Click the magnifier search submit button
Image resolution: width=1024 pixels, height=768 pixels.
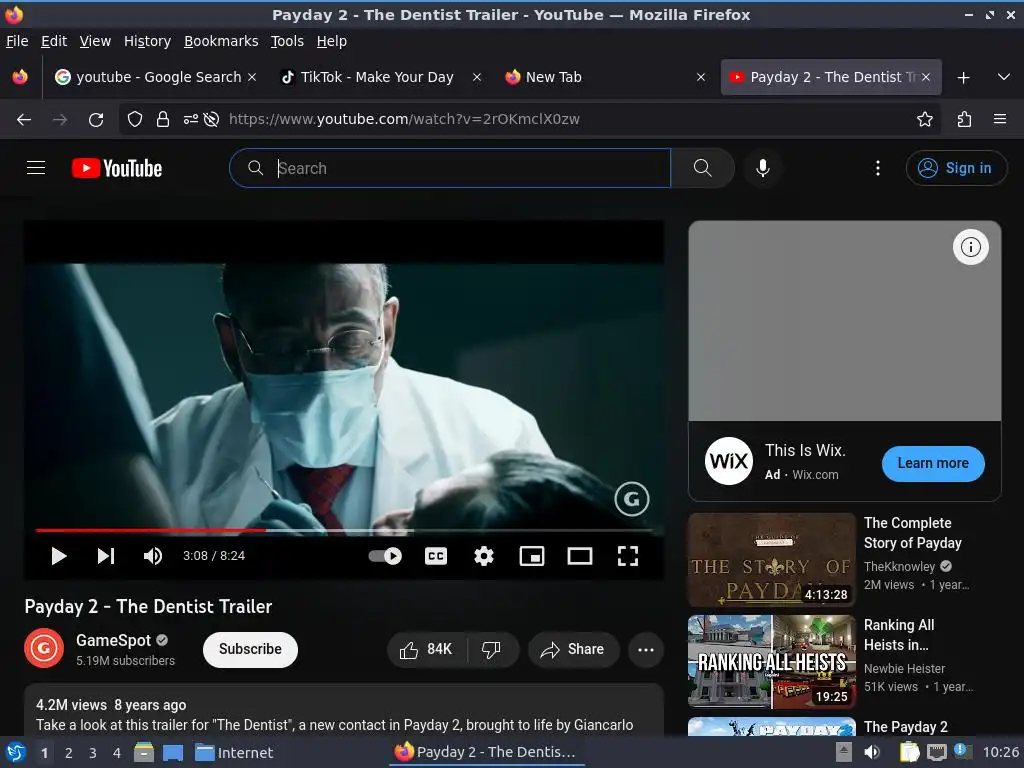coord(702,168)
